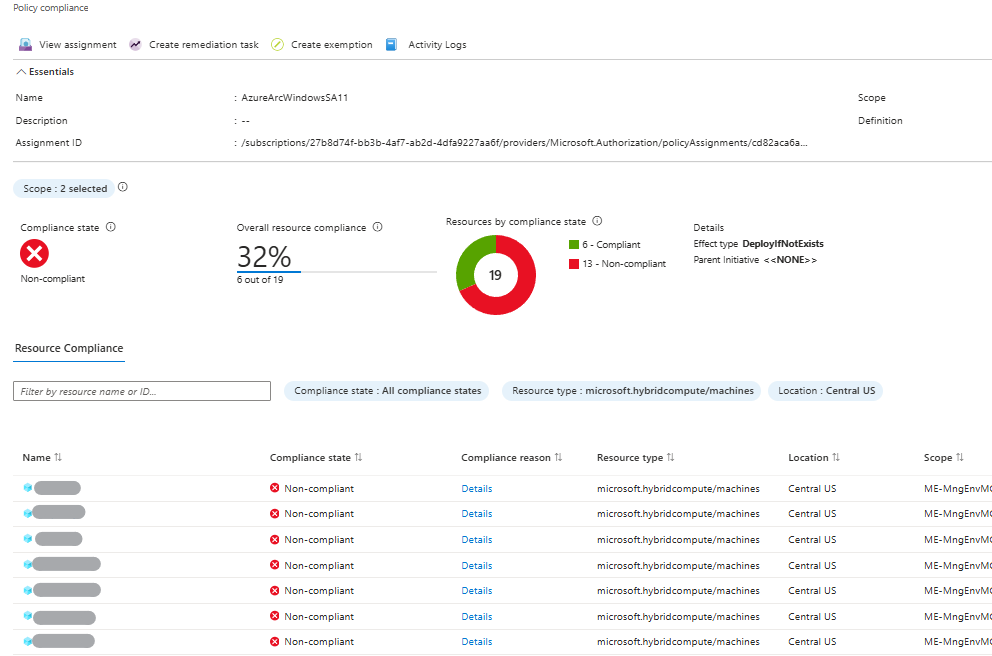The width and height of the screenshot is (992, 656).
Task: Click info icon beside Compliance state heading
Action: tap(111, 227)
